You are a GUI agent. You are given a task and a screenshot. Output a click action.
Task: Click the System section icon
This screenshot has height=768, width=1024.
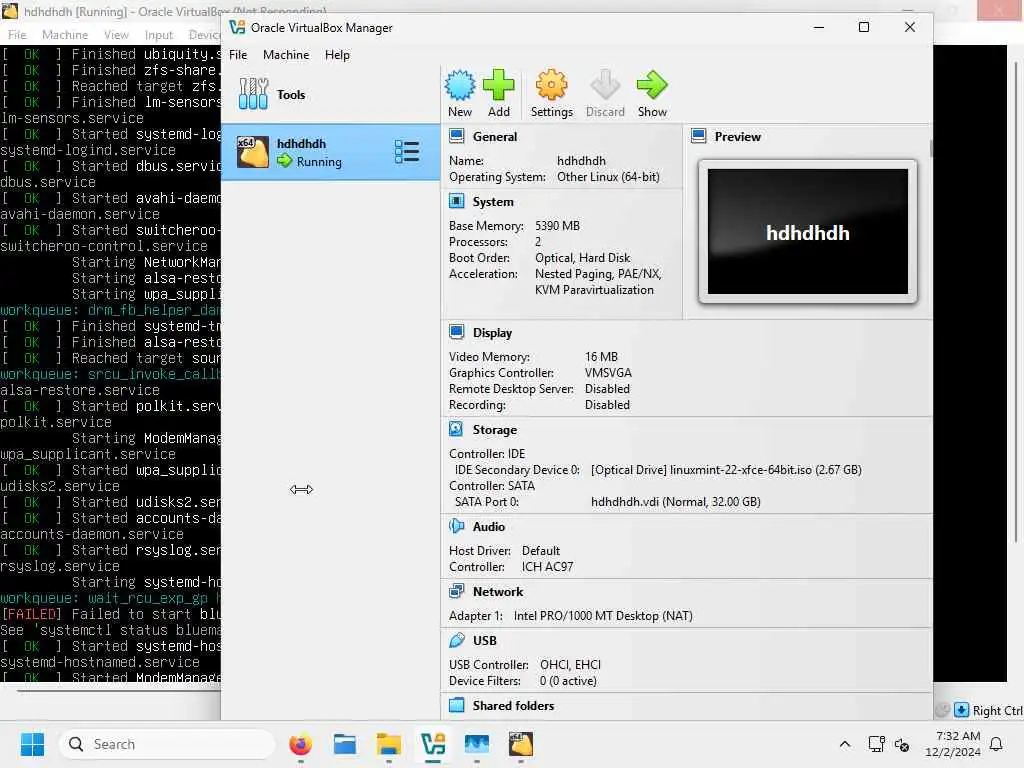click(x=456, y=201)
